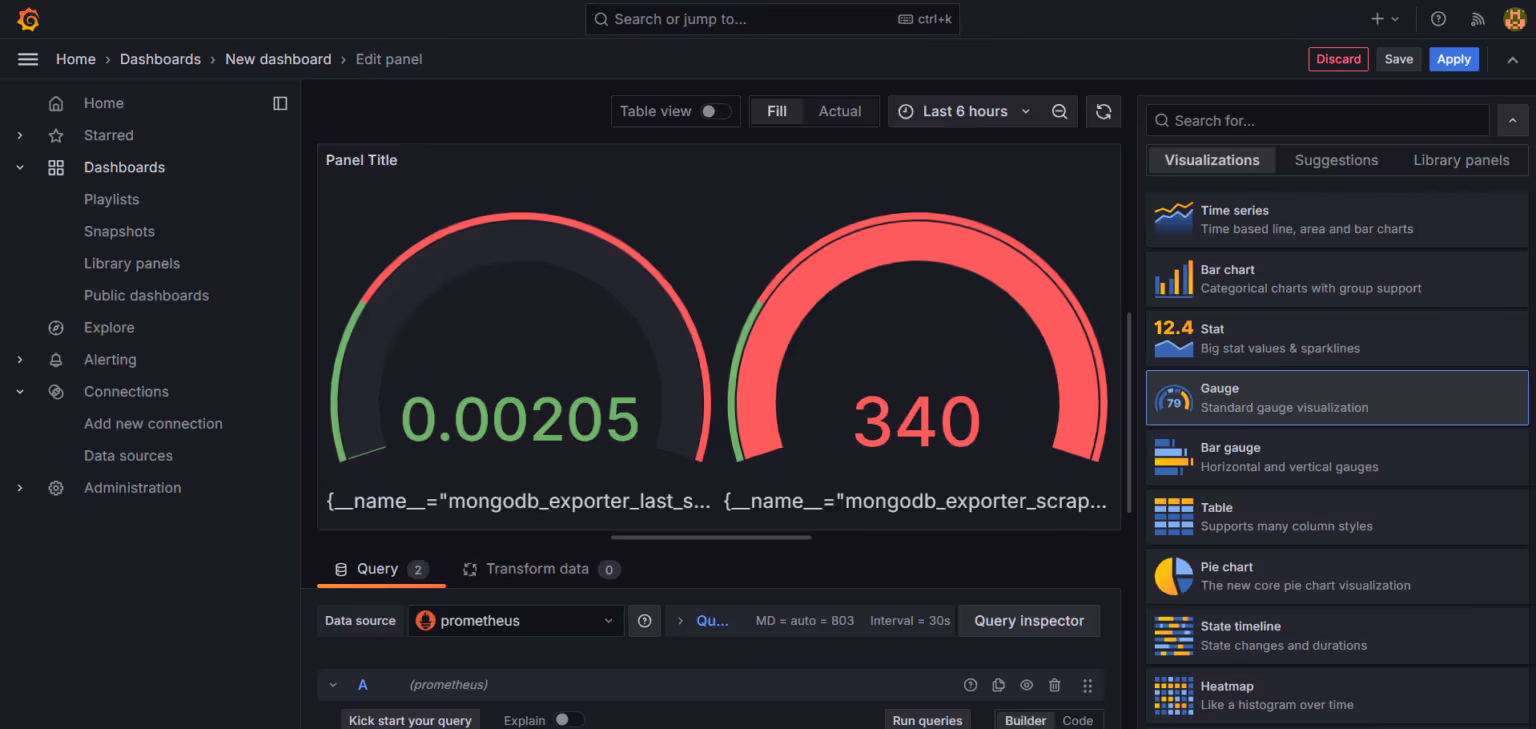Expand the Starred section

pos(20,136)
